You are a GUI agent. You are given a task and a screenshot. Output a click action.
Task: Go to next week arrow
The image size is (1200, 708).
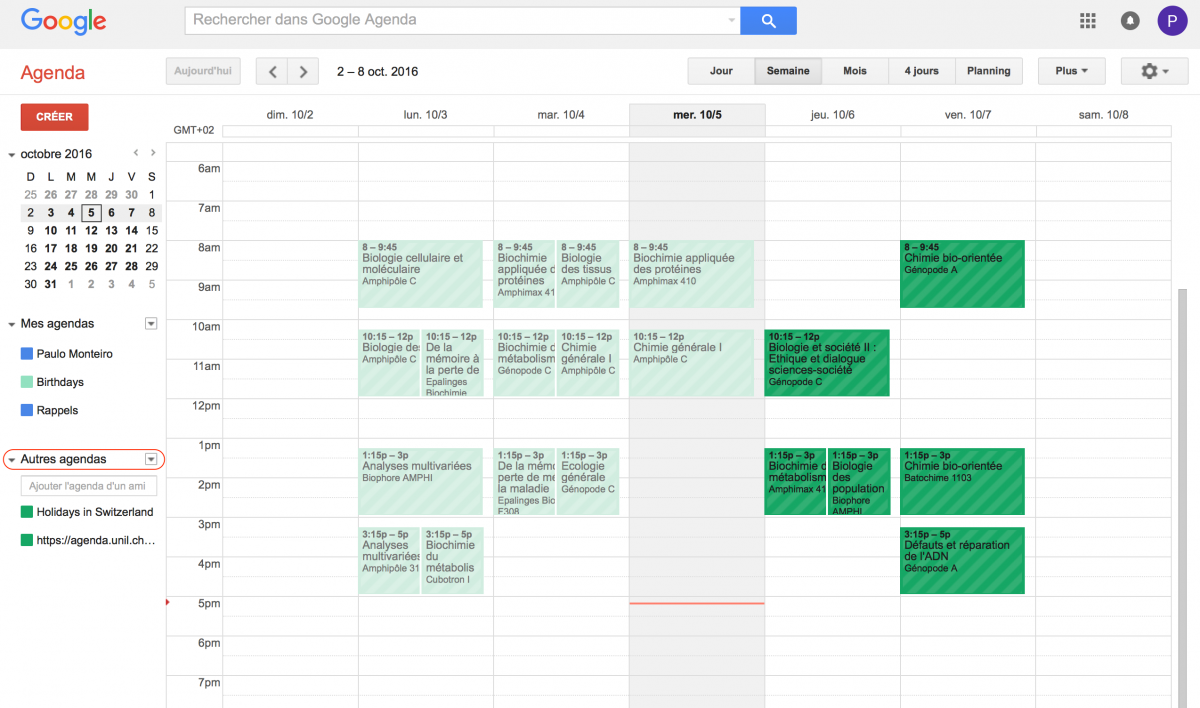[x=303, y=71]
